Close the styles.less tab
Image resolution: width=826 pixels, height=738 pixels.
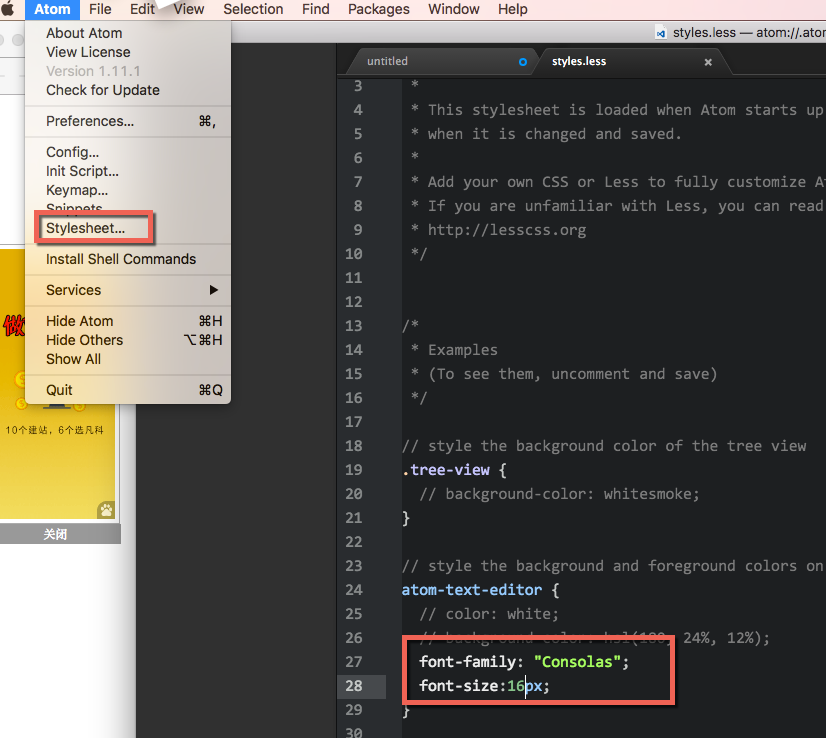708,62
